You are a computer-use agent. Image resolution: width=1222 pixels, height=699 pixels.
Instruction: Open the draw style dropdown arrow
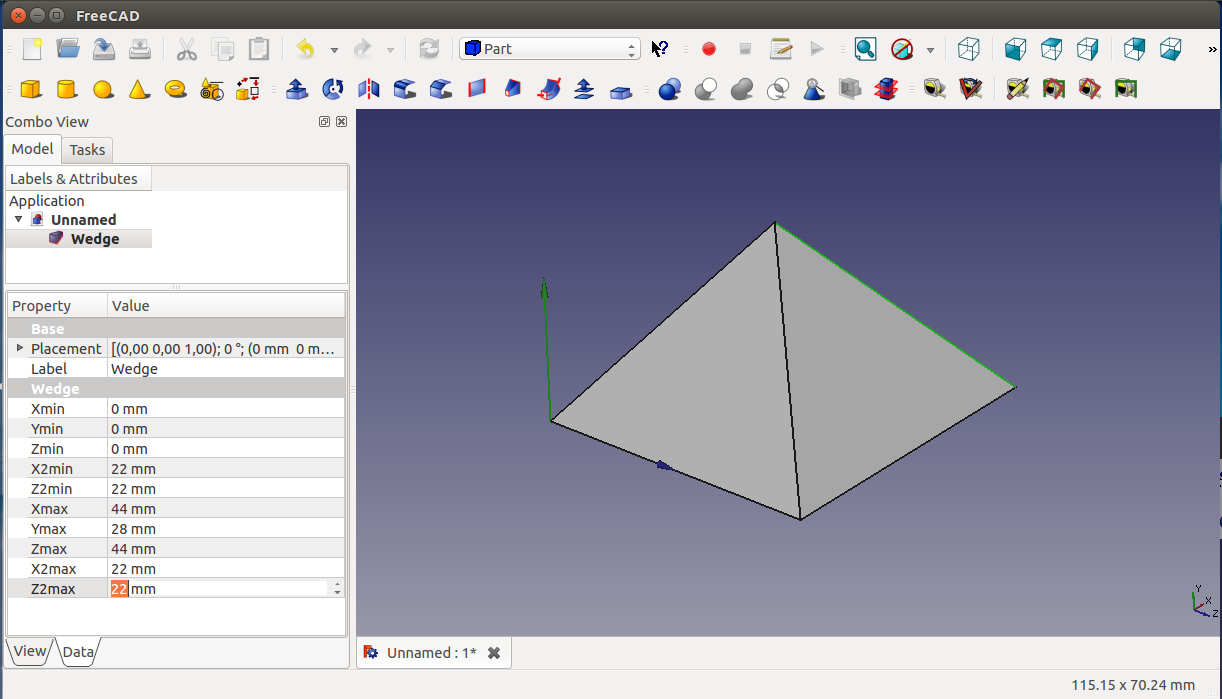930,50
